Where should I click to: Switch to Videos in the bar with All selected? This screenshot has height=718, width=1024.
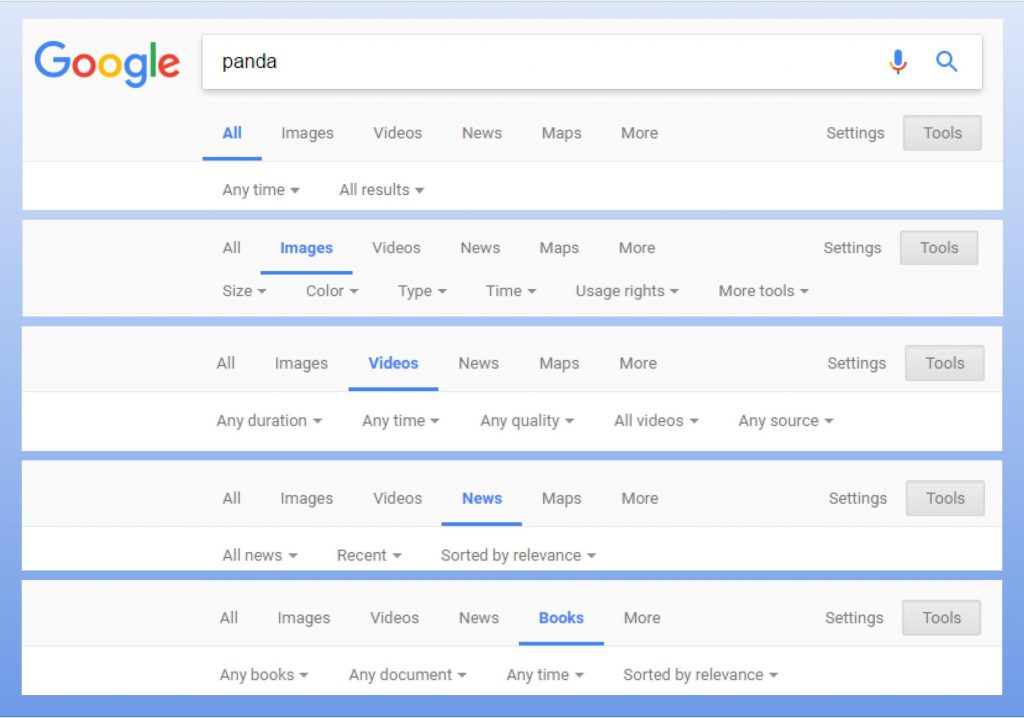pyautogui.click(x=398, y=133)
